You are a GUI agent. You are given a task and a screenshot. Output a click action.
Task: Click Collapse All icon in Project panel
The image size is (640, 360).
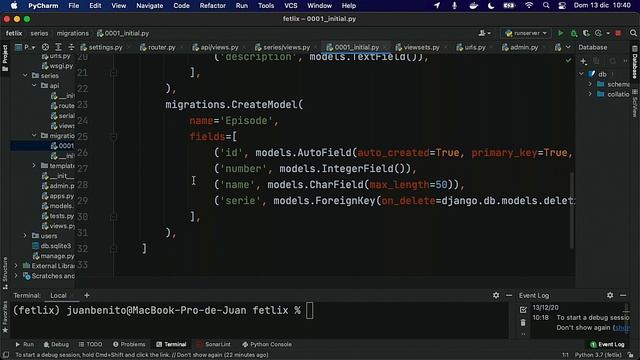(71, 47)
